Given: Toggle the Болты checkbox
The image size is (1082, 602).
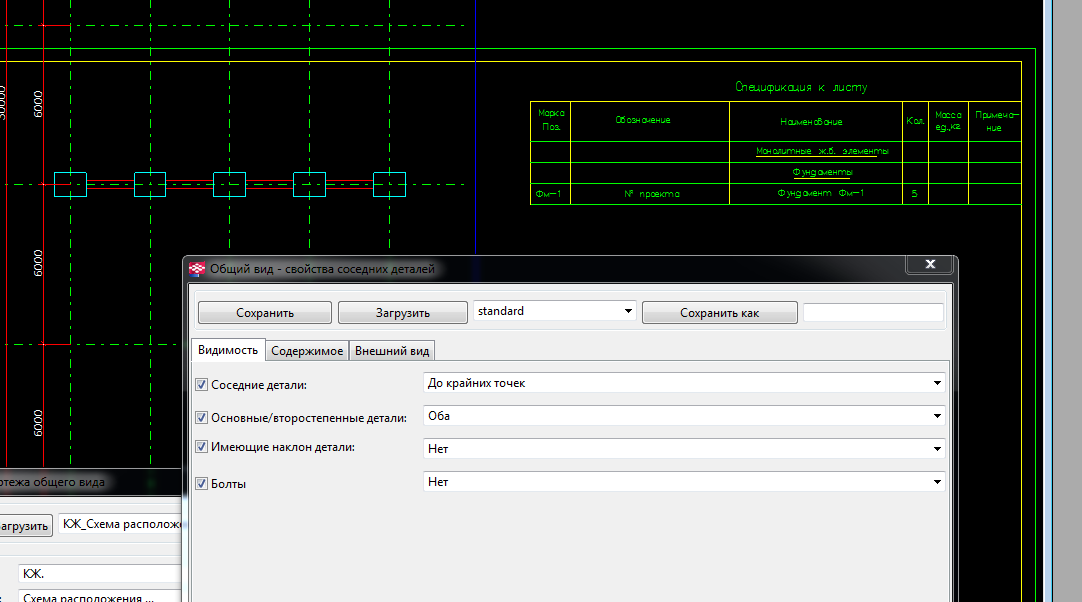Looking at the screenshot, I should click(202, 483).
